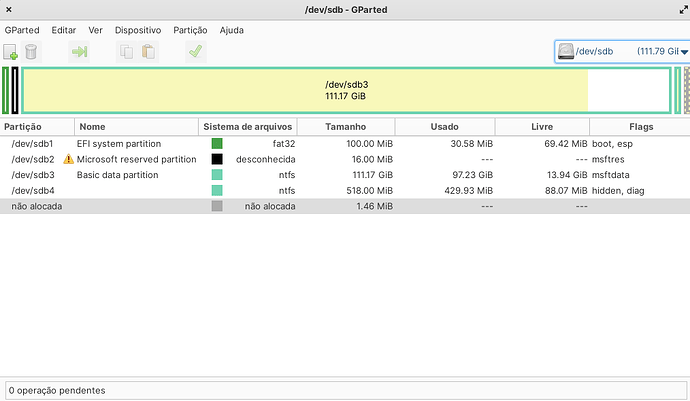Select /dev/sdb3 block in disk map
This screenshot has height=401, width=690.
(x=347, y=90)
